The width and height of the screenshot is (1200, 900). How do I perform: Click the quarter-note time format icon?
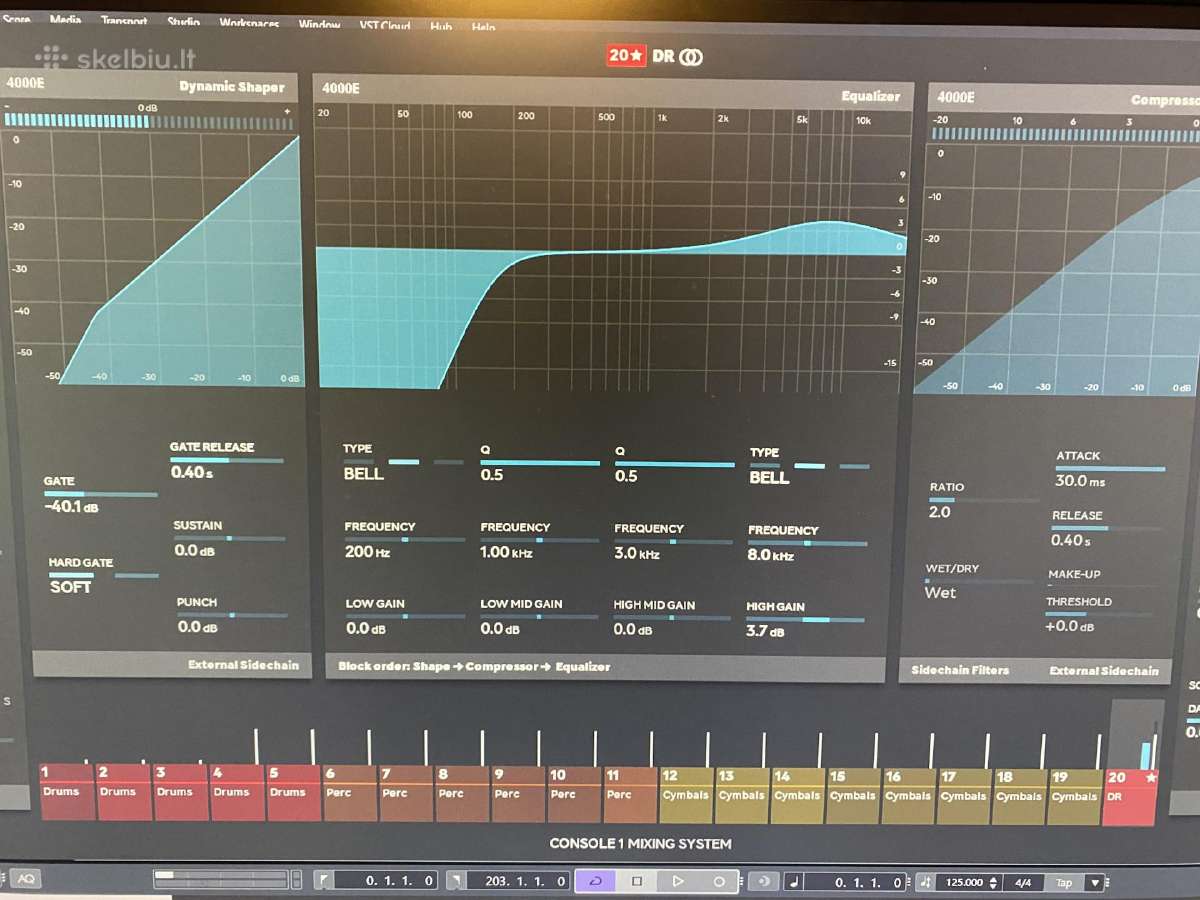pos(794,882)
